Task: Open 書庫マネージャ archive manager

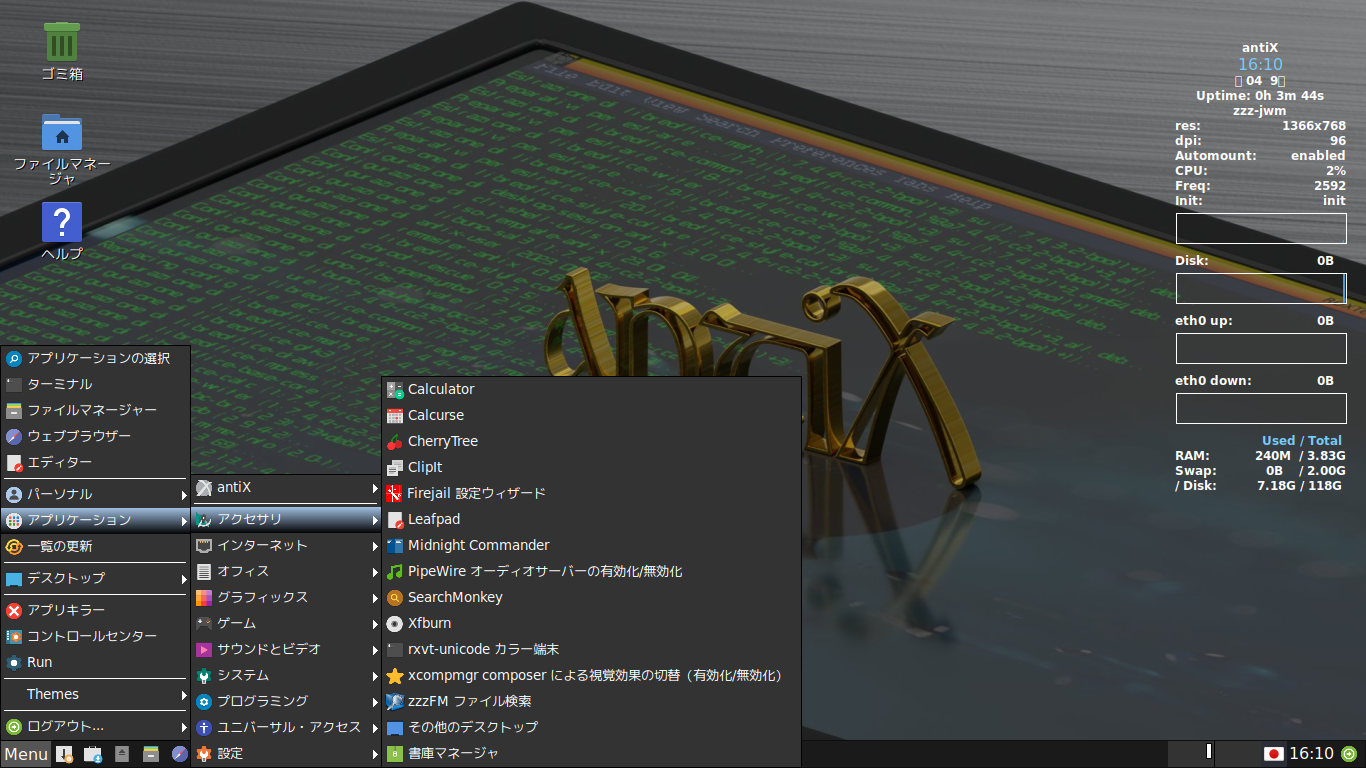Action: (x=591, y=753)
